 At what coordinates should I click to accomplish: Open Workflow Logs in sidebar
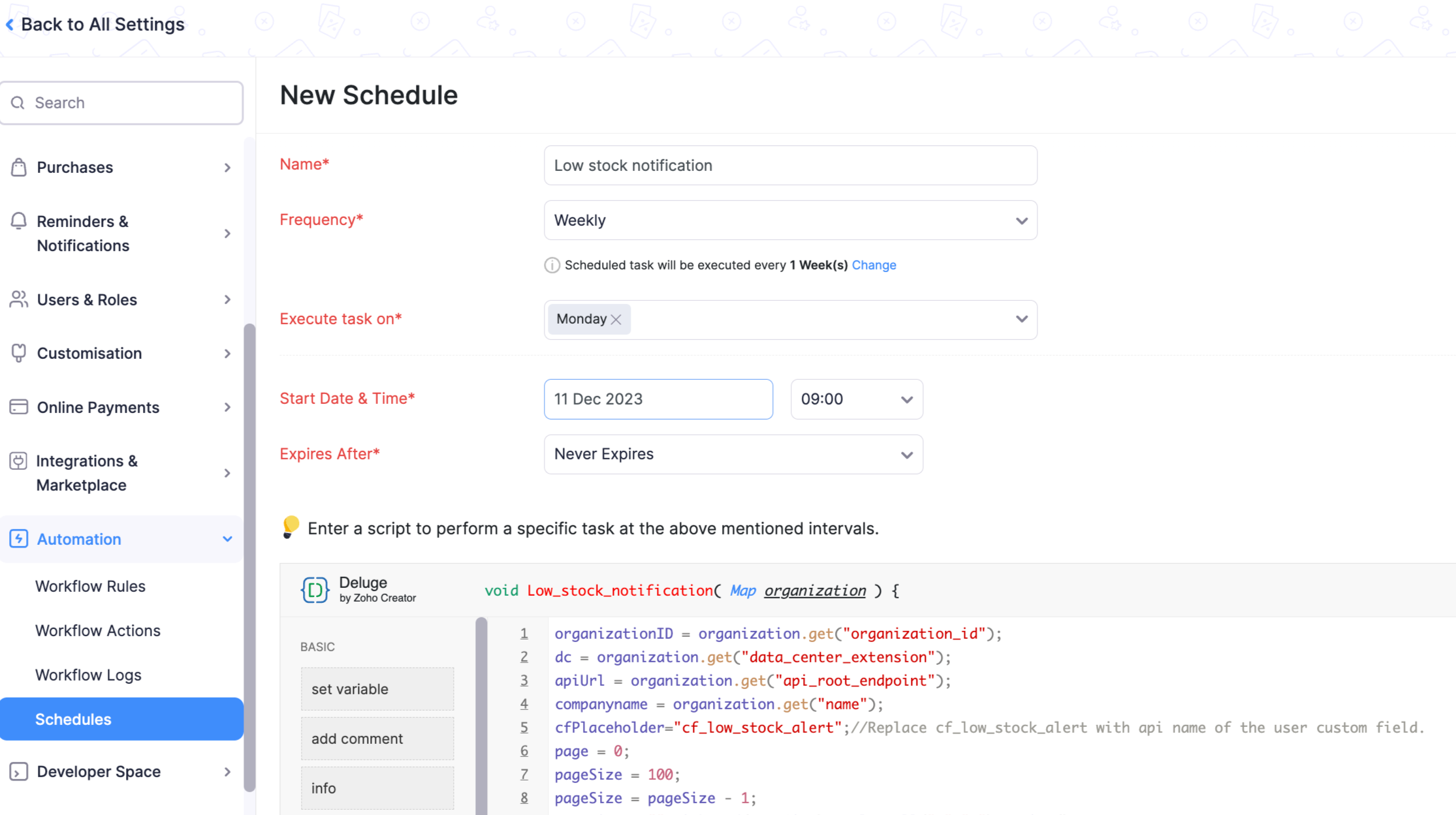click(x=88, y=675)
